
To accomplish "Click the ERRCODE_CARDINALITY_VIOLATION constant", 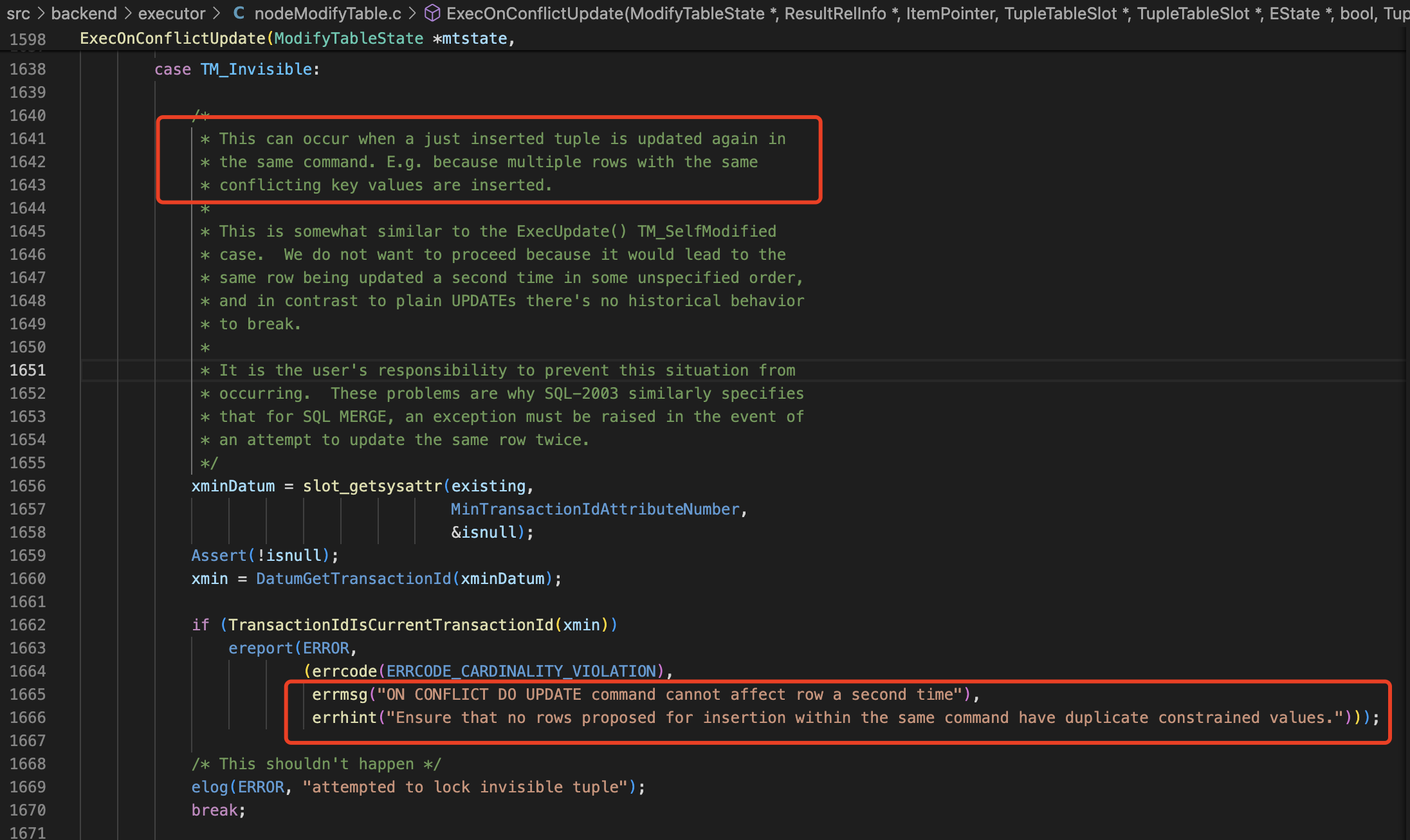I will 520,671.
